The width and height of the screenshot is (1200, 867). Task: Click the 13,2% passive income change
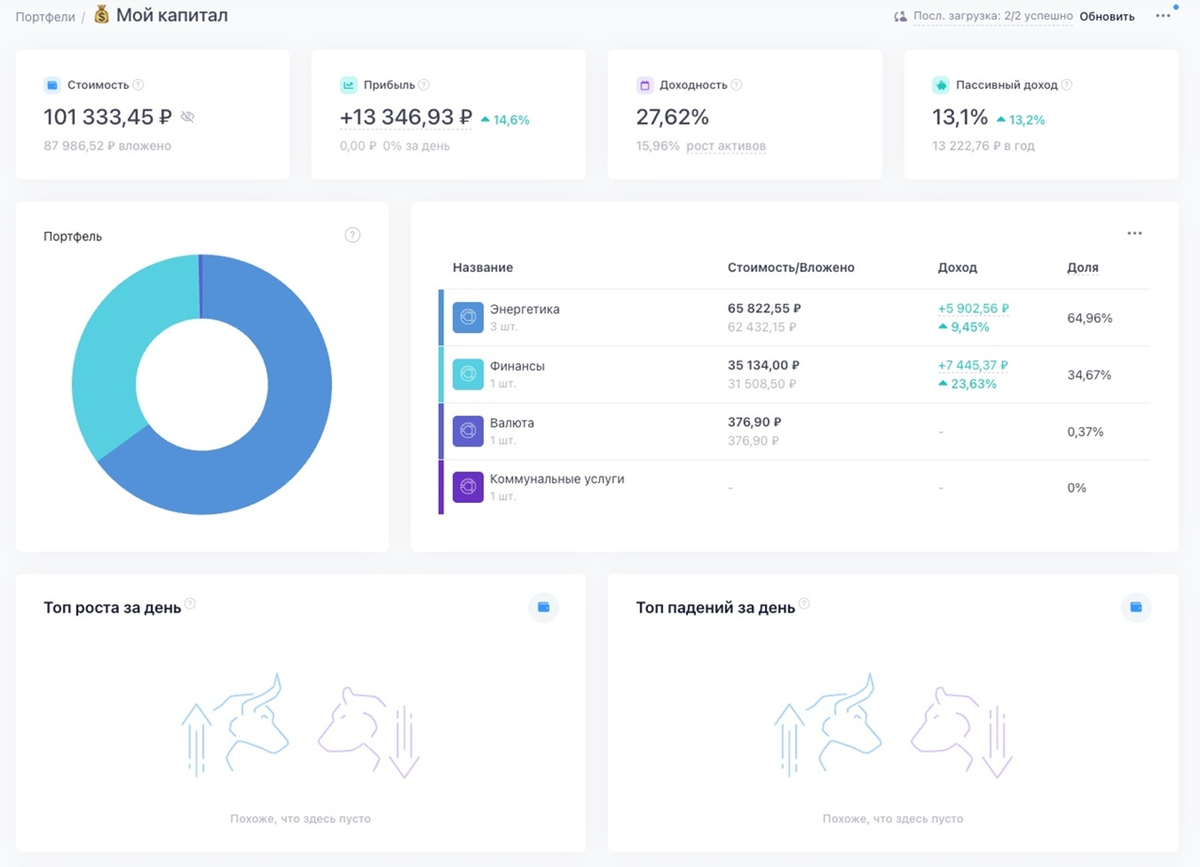tap(1021, 120)
